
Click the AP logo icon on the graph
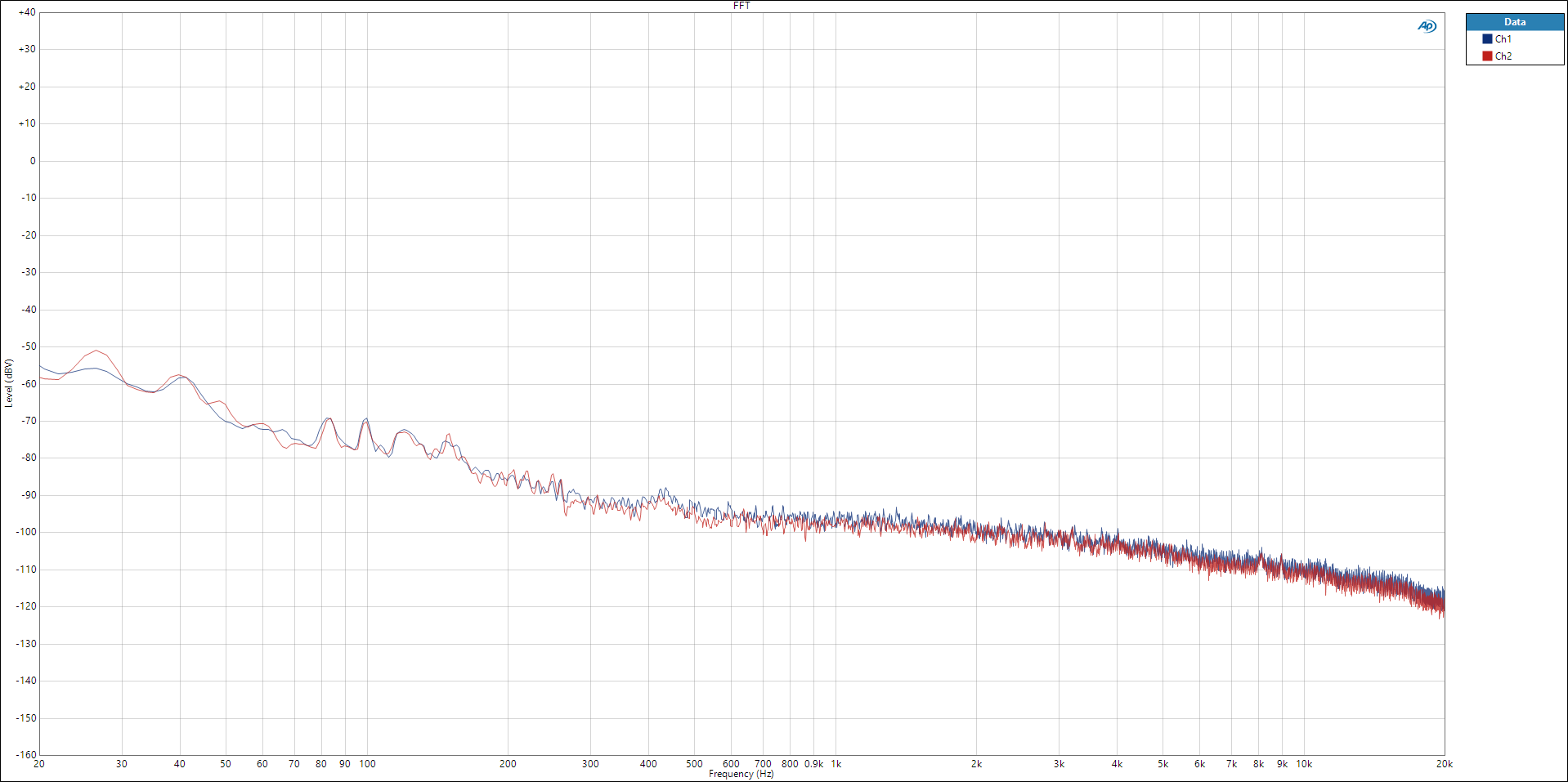pos(1427,26)
